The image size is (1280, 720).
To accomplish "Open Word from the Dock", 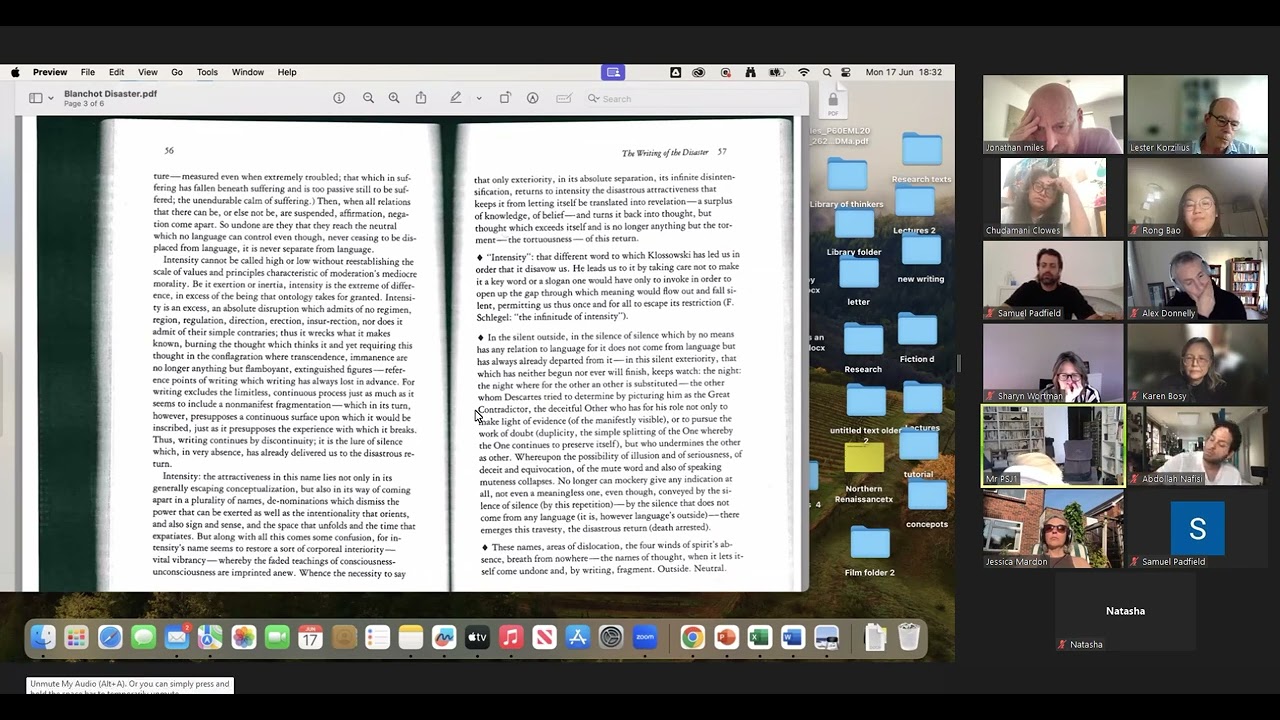I will click(793, 637).
